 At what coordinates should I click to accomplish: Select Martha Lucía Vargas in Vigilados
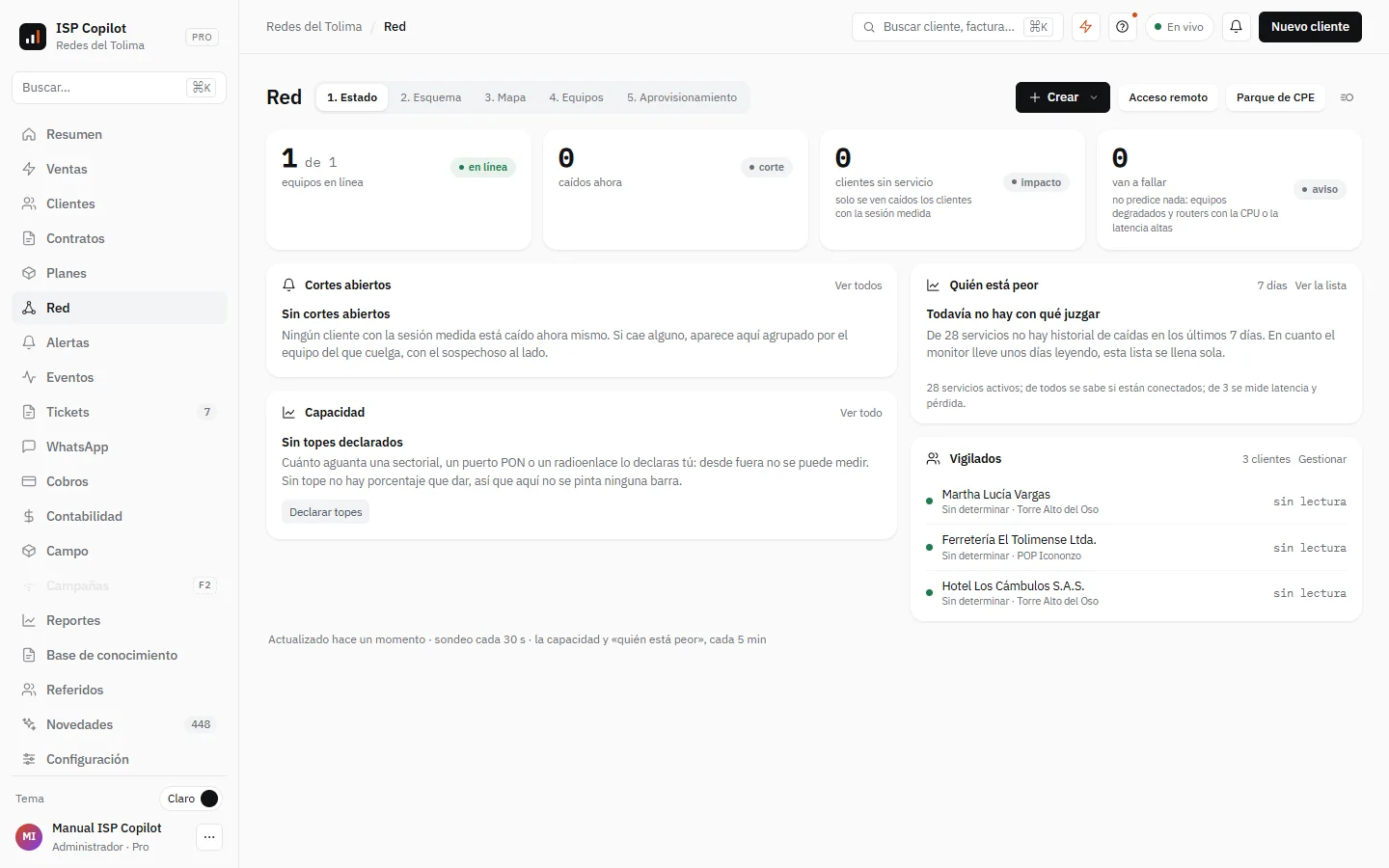pos(1136,502)
